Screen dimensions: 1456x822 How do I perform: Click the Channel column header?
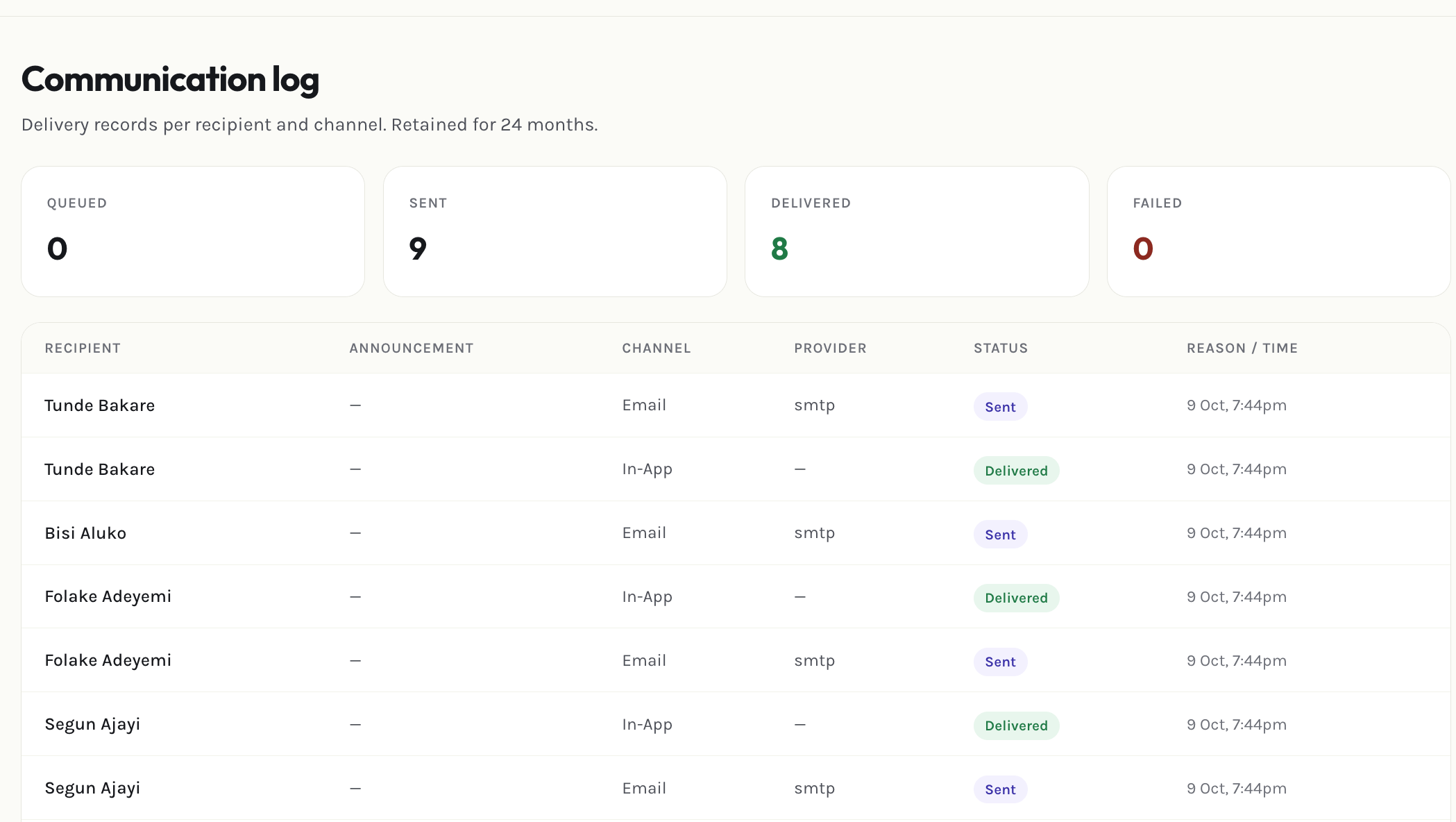[x=657, y=349]
